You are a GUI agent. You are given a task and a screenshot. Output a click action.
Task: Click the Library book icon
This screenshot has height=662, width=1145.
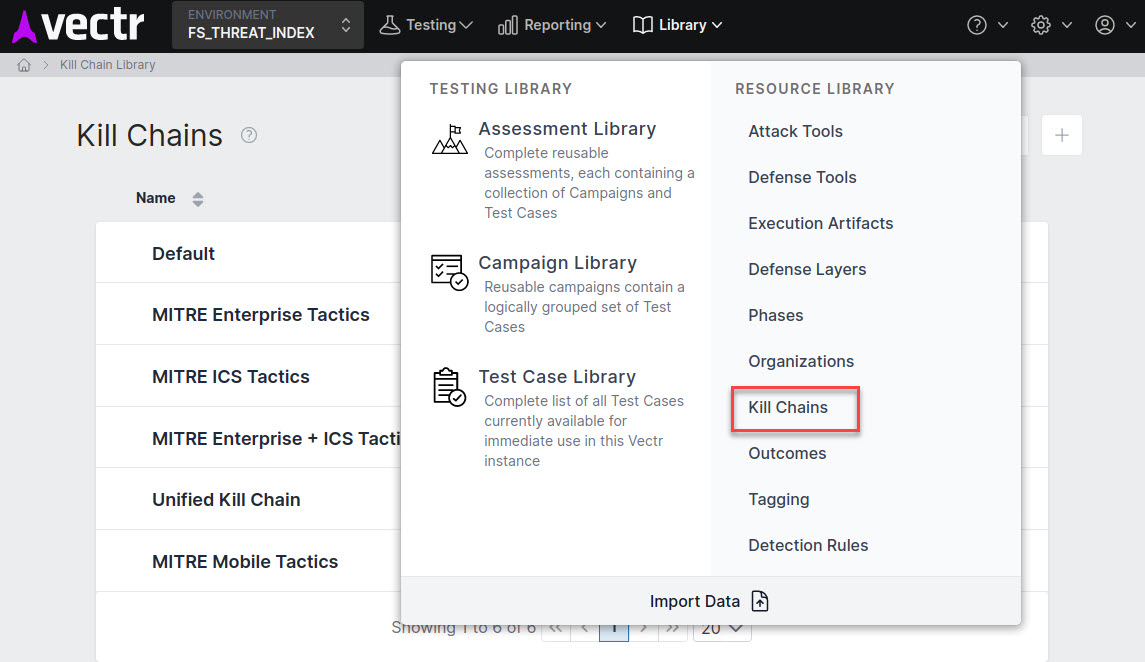point(643,25)
